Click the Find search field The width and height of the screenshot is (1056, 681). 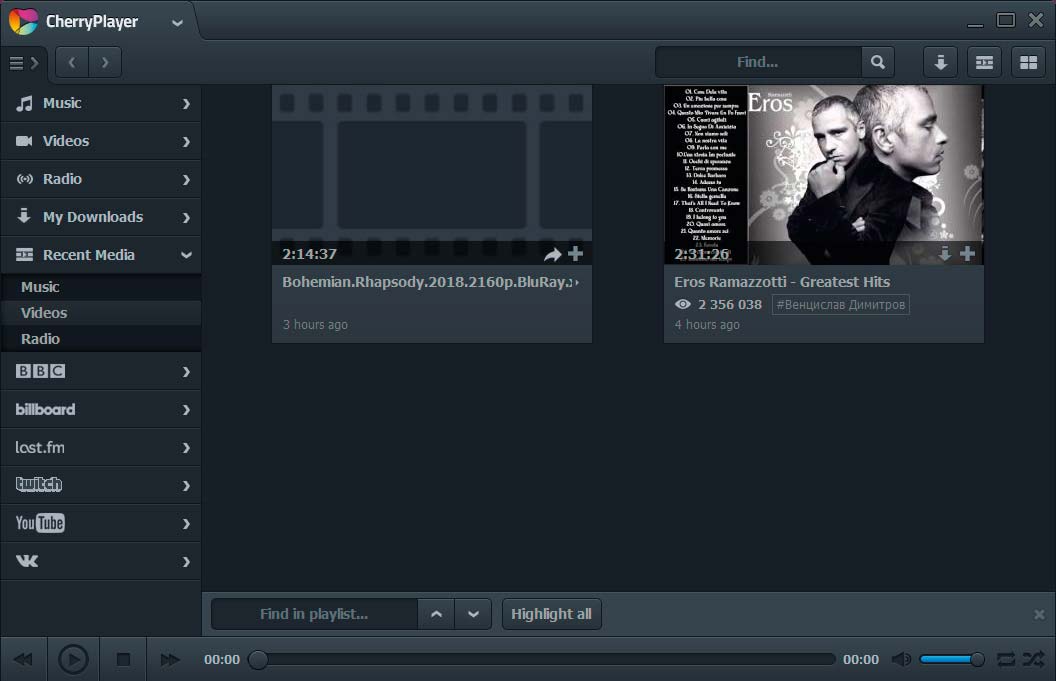click(758, 62)
